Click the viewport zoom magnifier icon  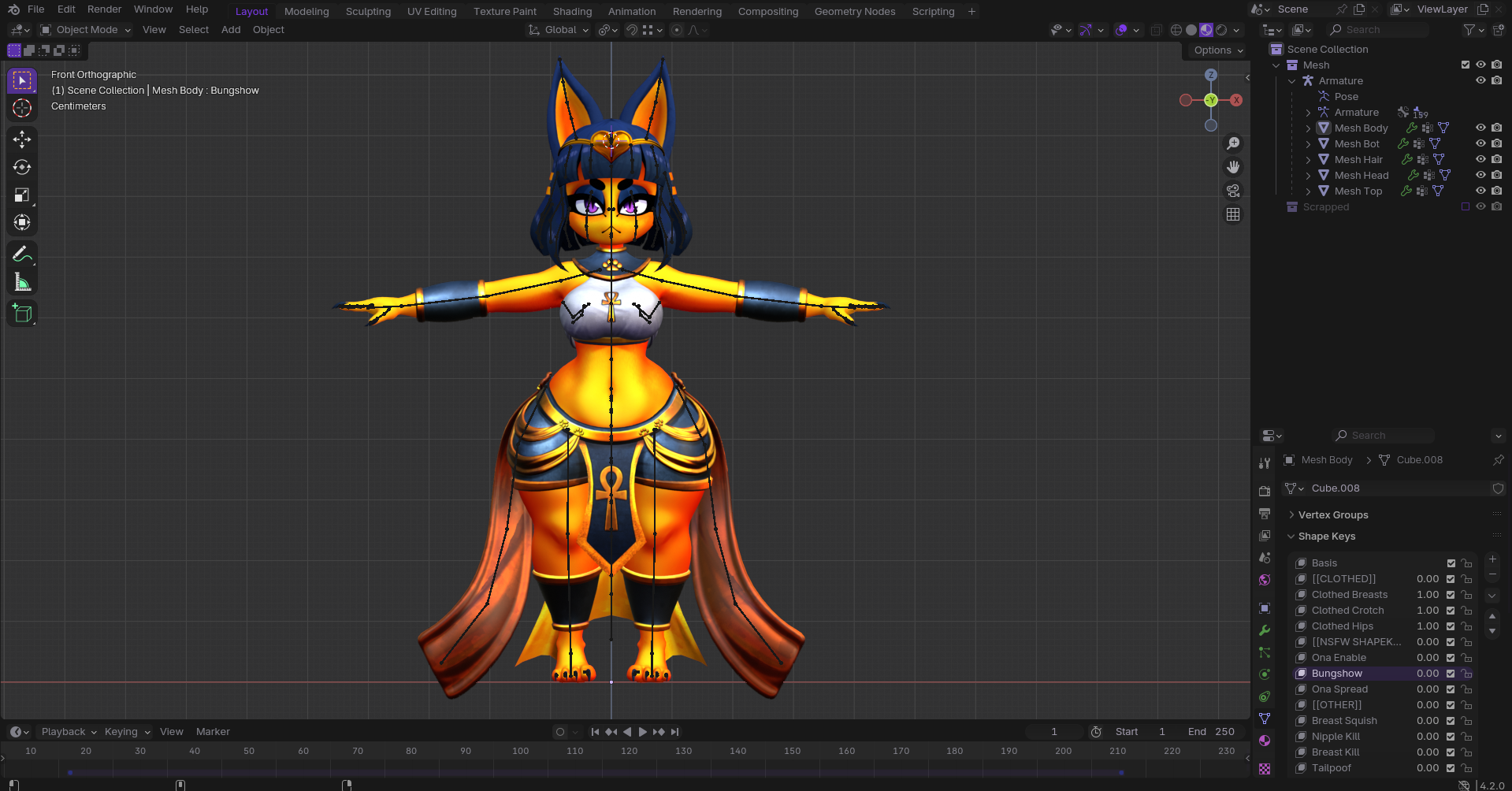coord(1233,143)
